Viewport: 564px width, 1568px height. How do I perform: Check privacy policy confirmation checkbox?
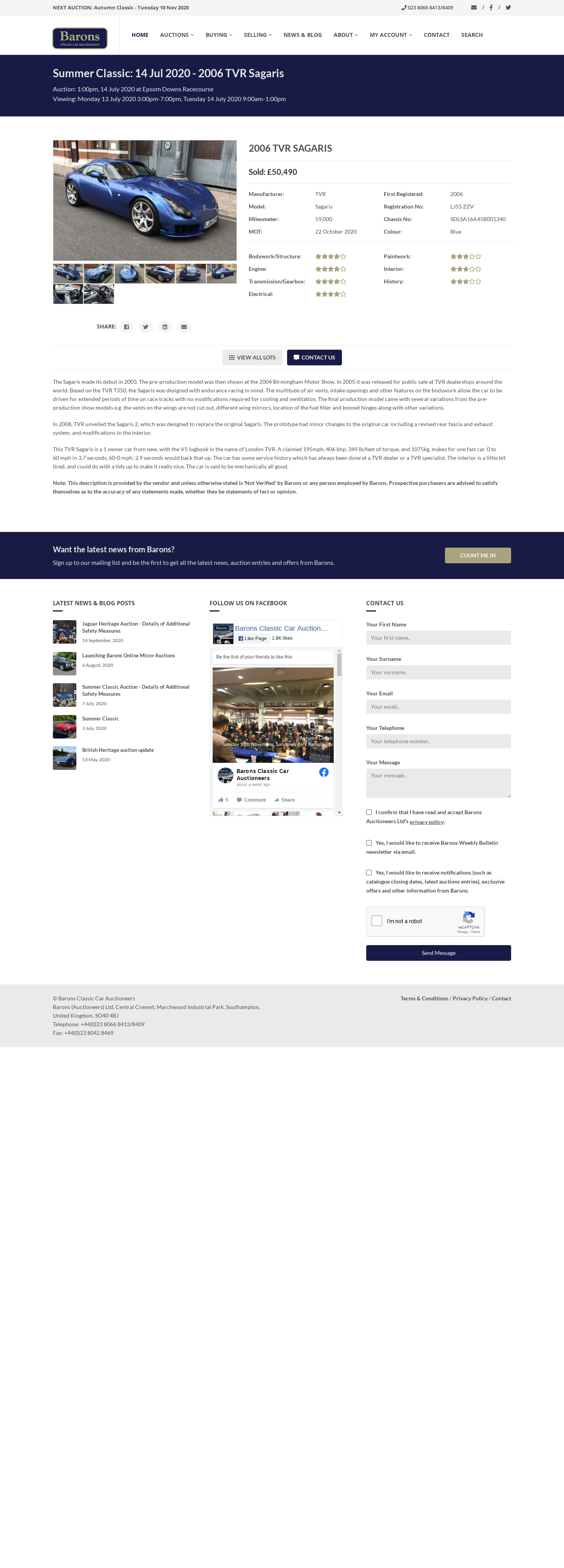(x=369, y=812)
